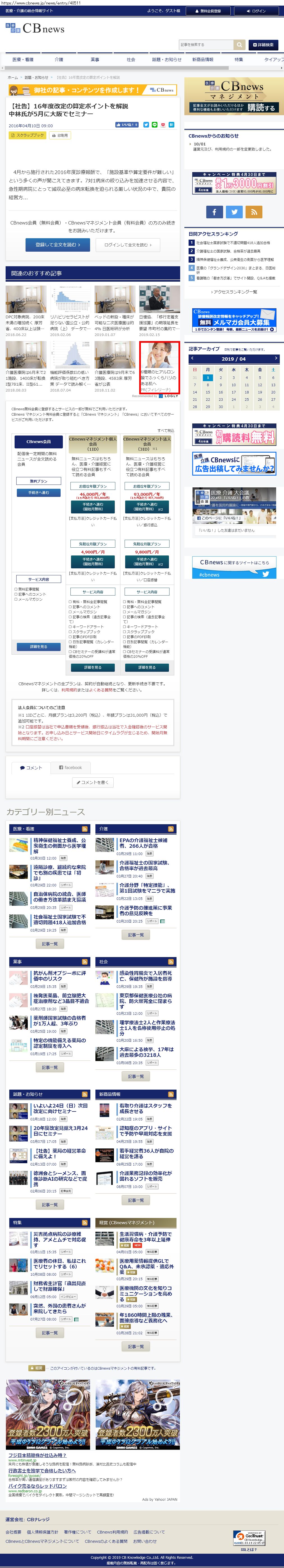Open RSS feed icon for 介護 category

pyautogui.click(x=171, y=828)
